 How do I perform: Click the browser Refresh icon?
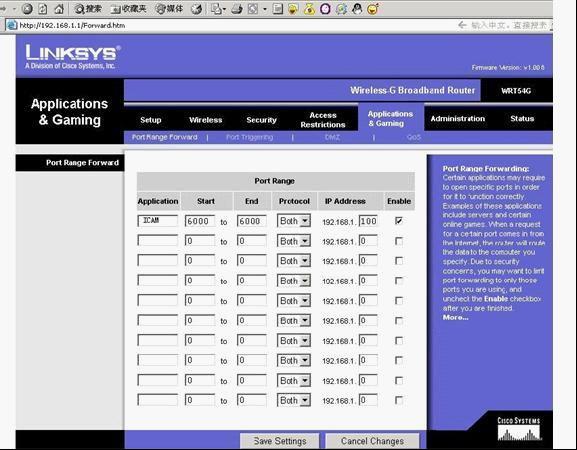pyautogui.click(x=43, y=8)
